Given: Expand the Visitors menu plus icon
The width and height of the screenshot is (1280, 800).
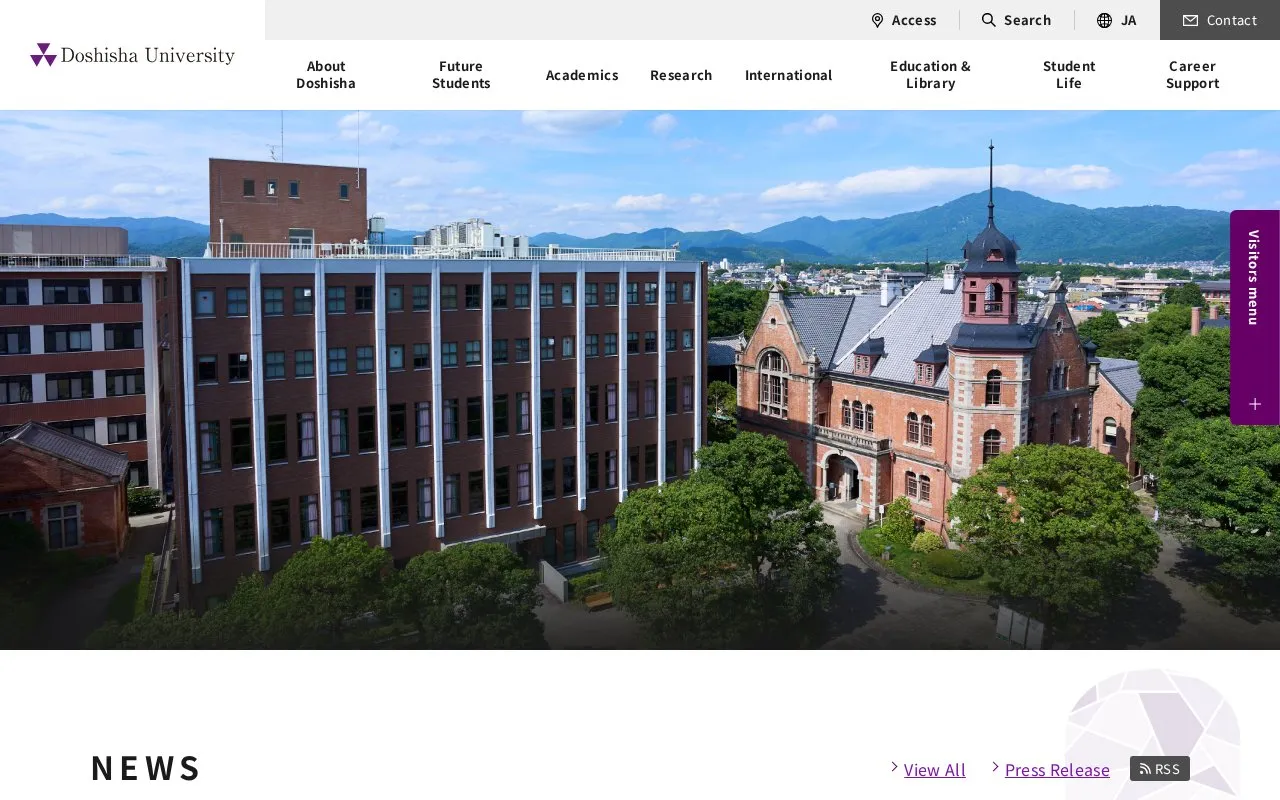Looking at the screenshot, I should [x=1255, y=404].
